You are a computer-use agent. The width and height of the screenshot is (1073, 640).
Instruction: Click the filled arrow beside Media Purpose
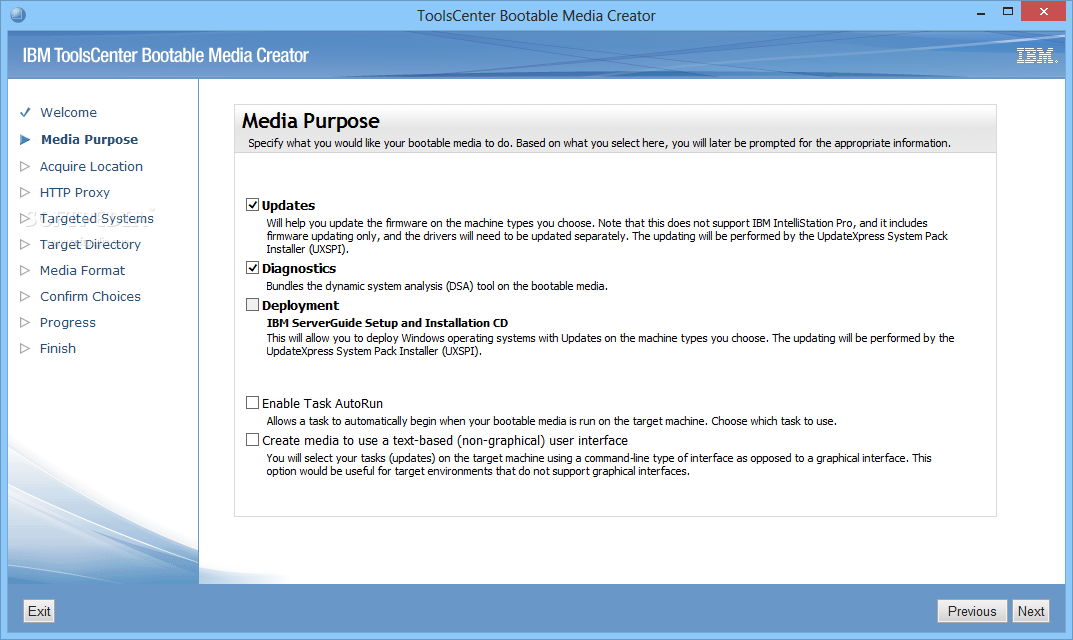[x=25, y=140]
